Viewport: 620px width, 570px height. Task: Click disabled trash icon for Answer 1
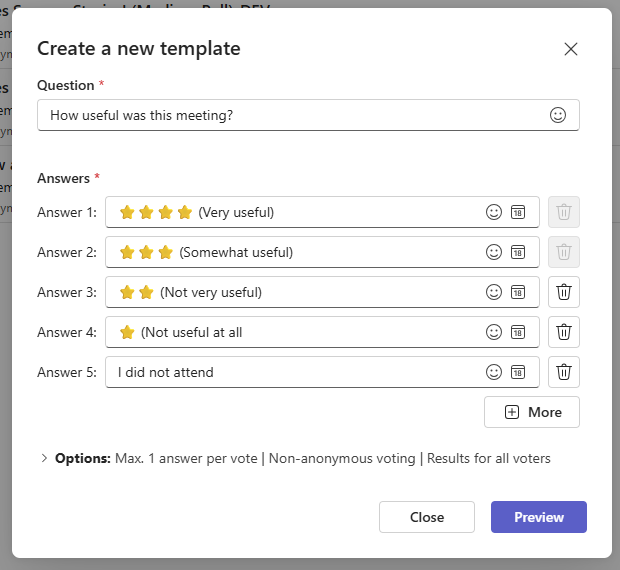point(563,212)
